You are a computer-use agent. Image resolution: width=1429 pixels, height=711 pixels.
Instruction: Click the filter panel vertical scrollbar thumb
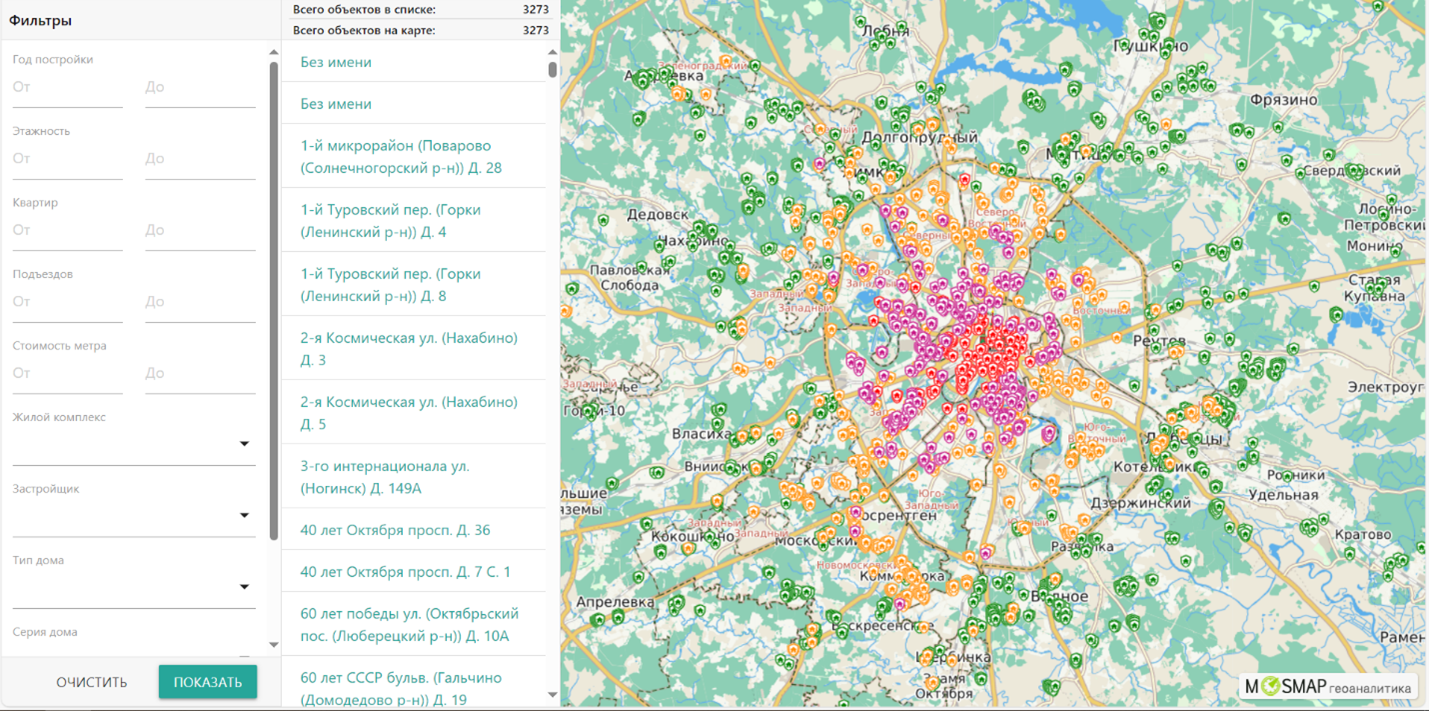(274, 300)
